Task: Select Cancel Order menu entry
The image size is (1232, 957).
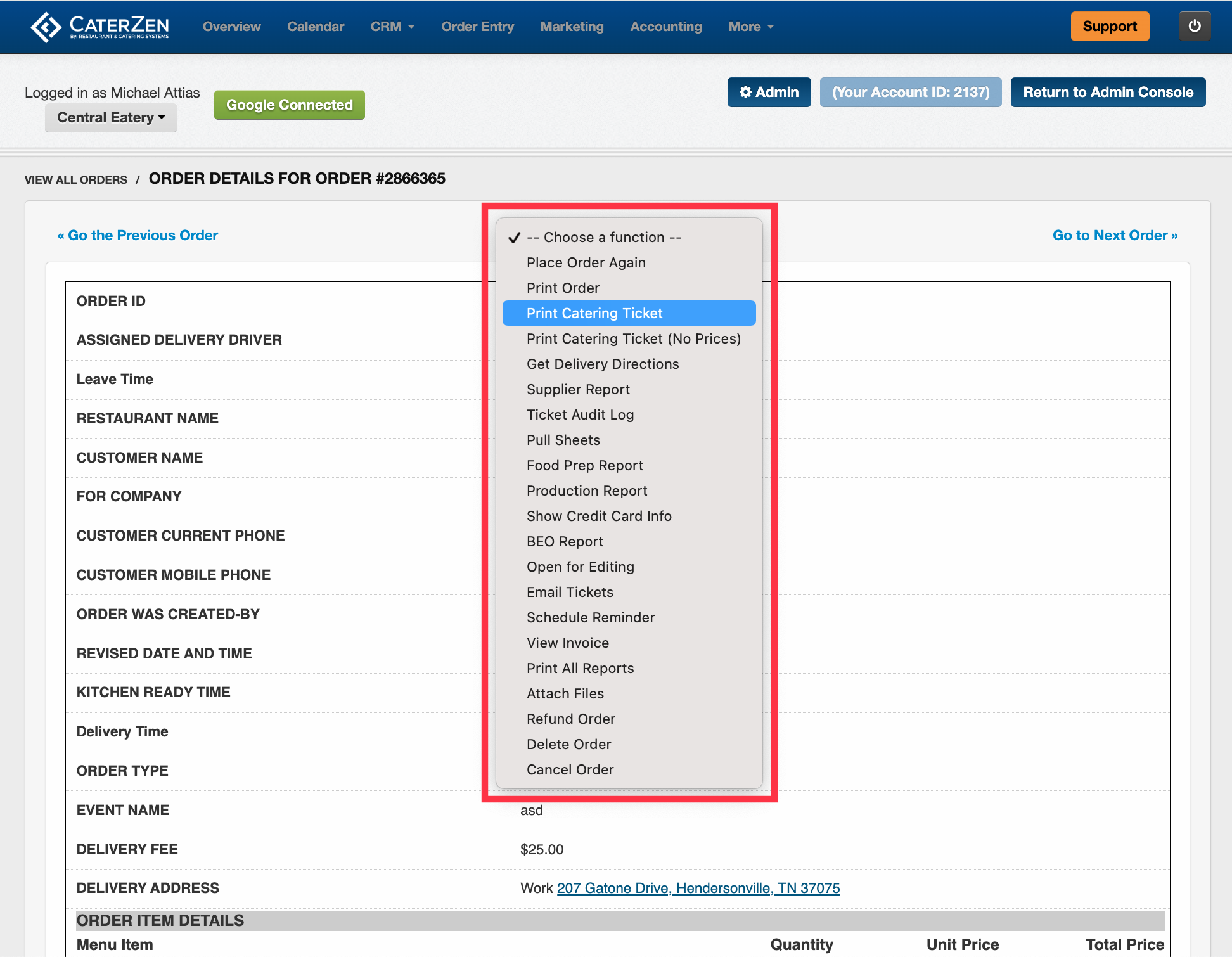Action: [x=570, y=769]
